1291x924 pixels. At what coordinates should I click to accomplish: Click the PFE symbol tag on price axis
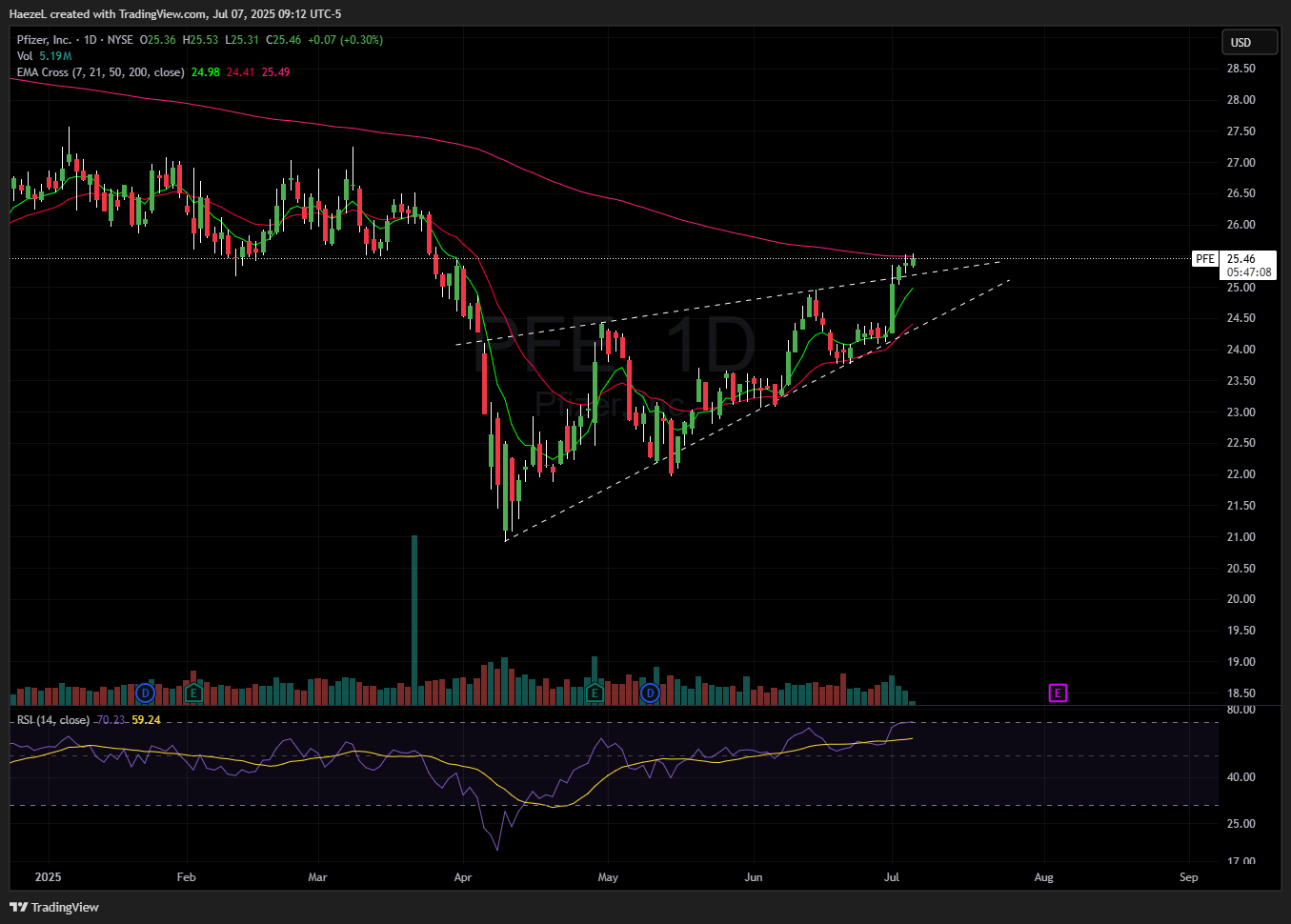pyautogui.click(x=1205, y=258)
